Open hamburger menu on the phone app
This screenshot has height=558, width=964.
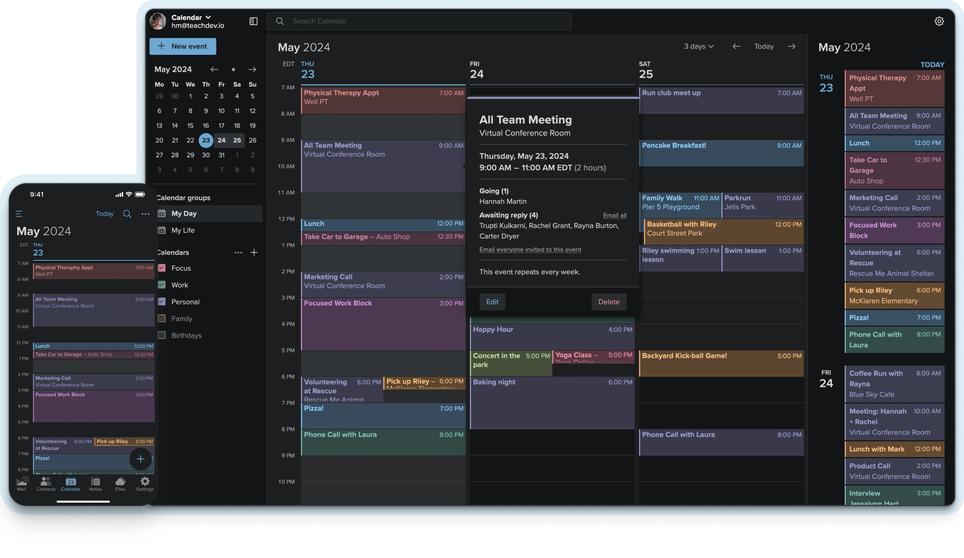coord(19,214)
